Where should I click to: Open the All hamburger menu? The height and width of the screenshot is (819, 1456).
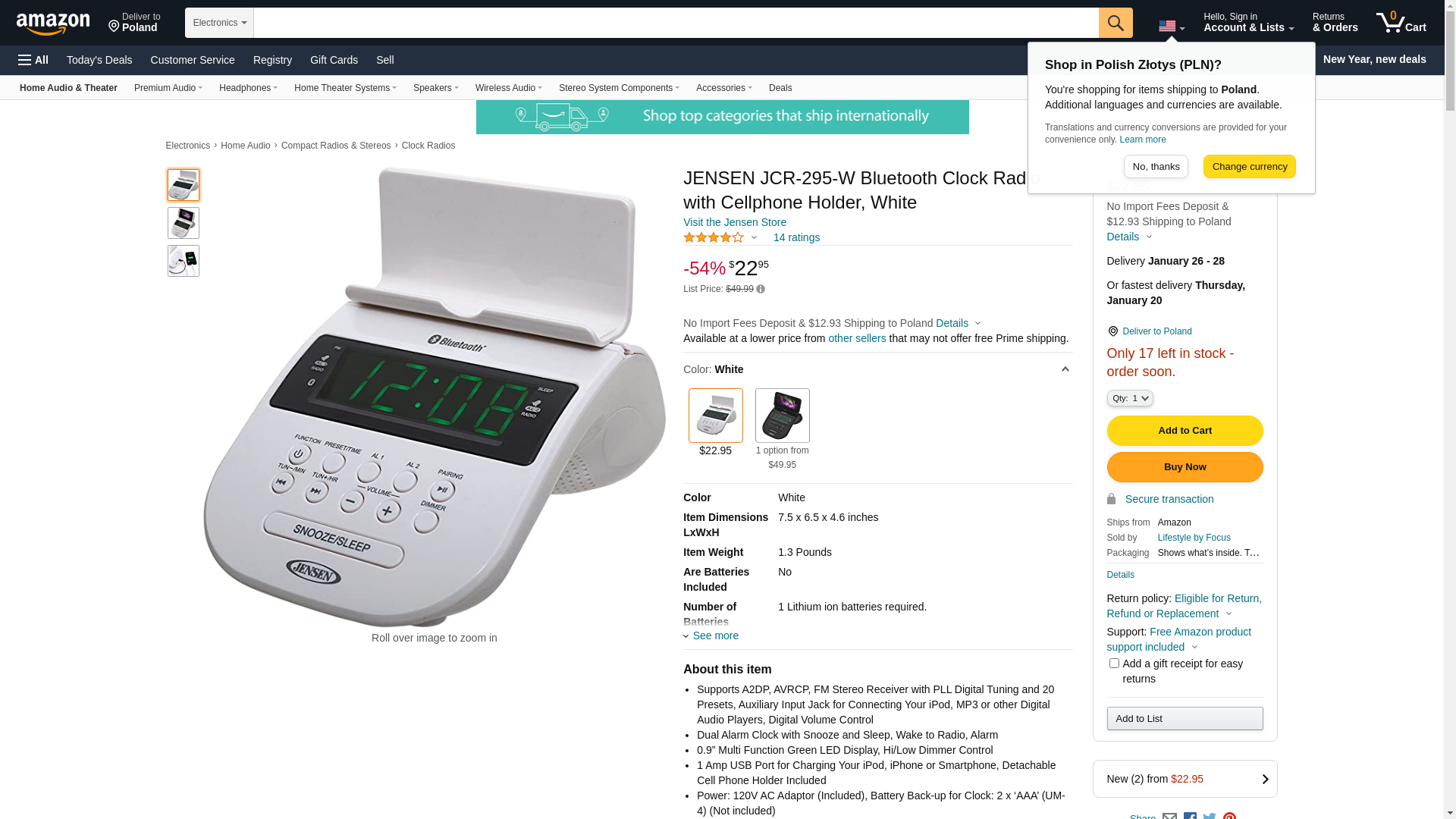click(x=33, y=60)
